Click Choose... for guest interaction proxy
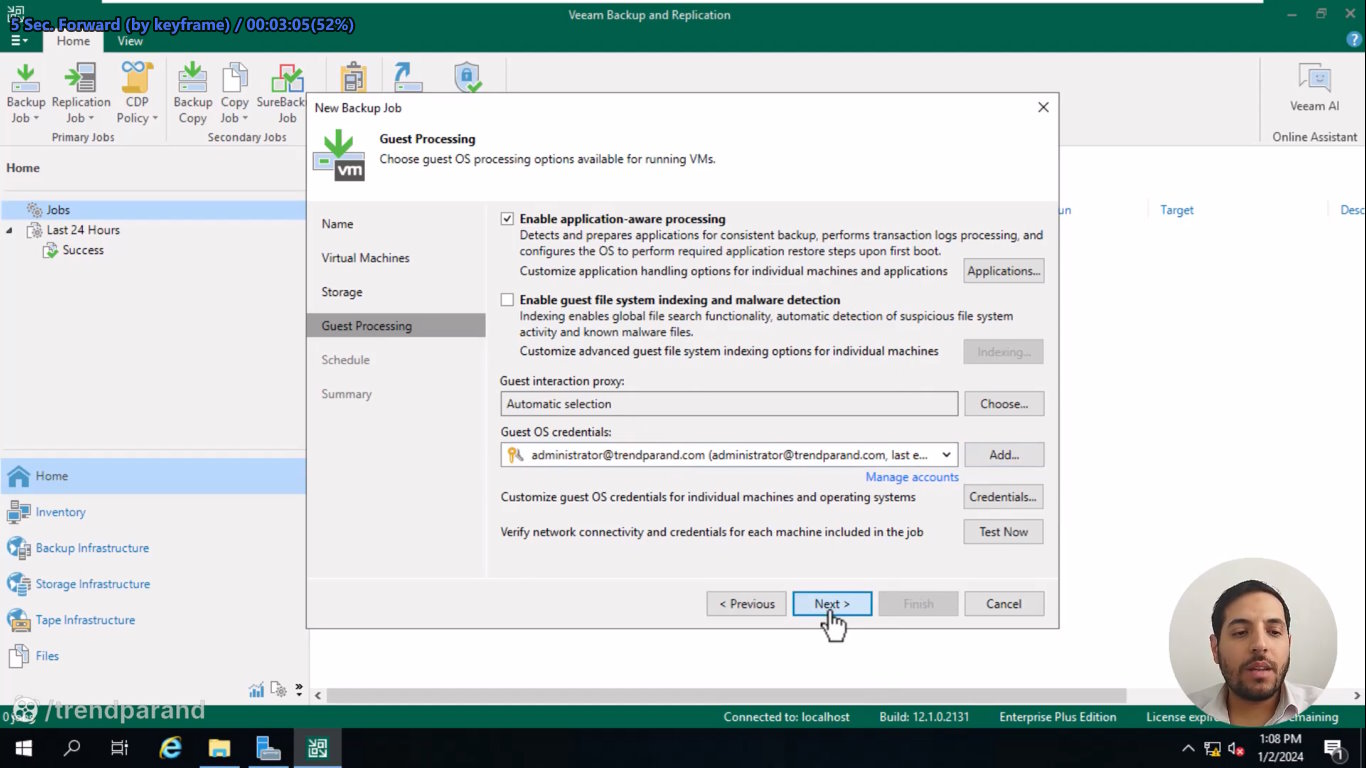 tap(1004, 404)
